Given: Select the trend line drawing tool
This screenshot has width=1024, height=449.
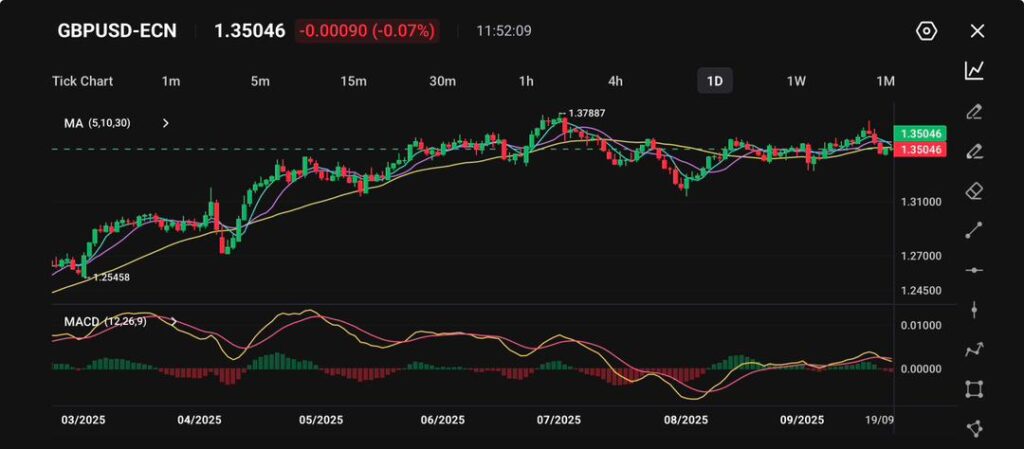Looking at the screenshot, I should coord(974,230).
